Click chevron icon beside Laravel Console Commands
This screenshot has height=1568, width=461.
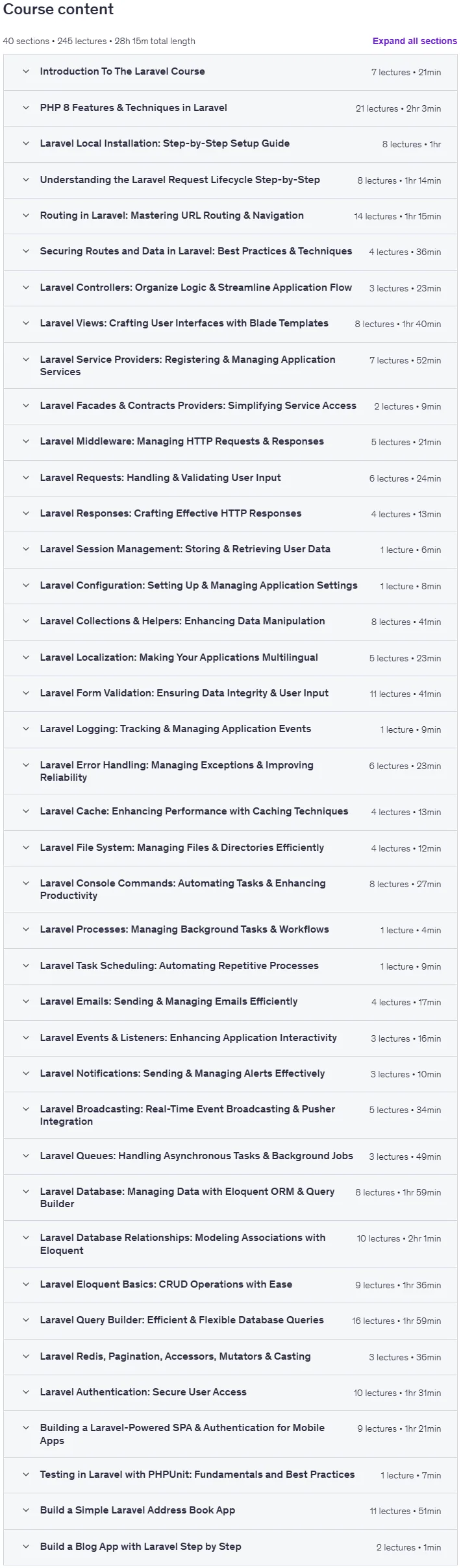coord(26,883)
